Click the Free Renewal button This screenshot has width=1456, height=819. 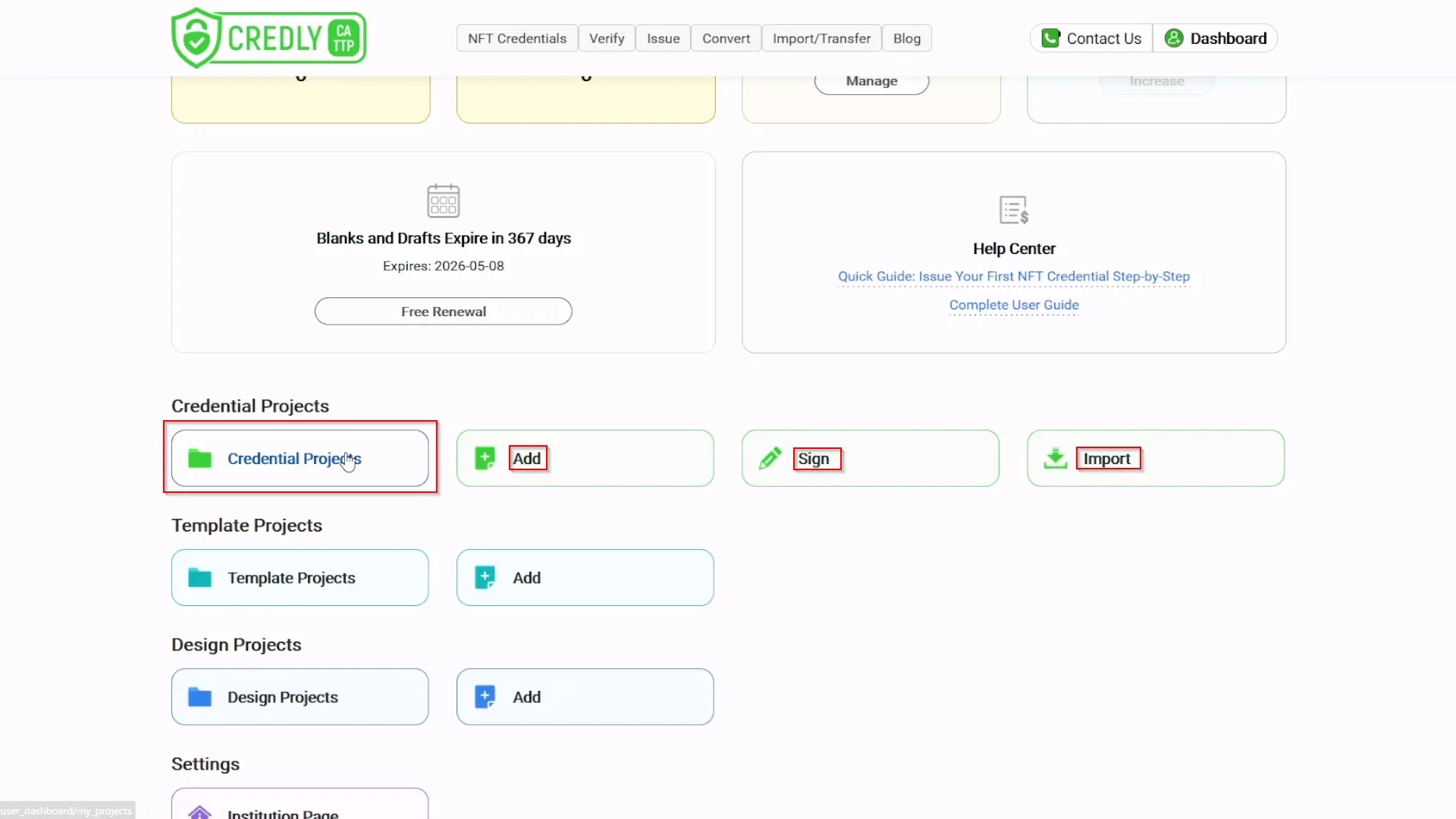444,311
